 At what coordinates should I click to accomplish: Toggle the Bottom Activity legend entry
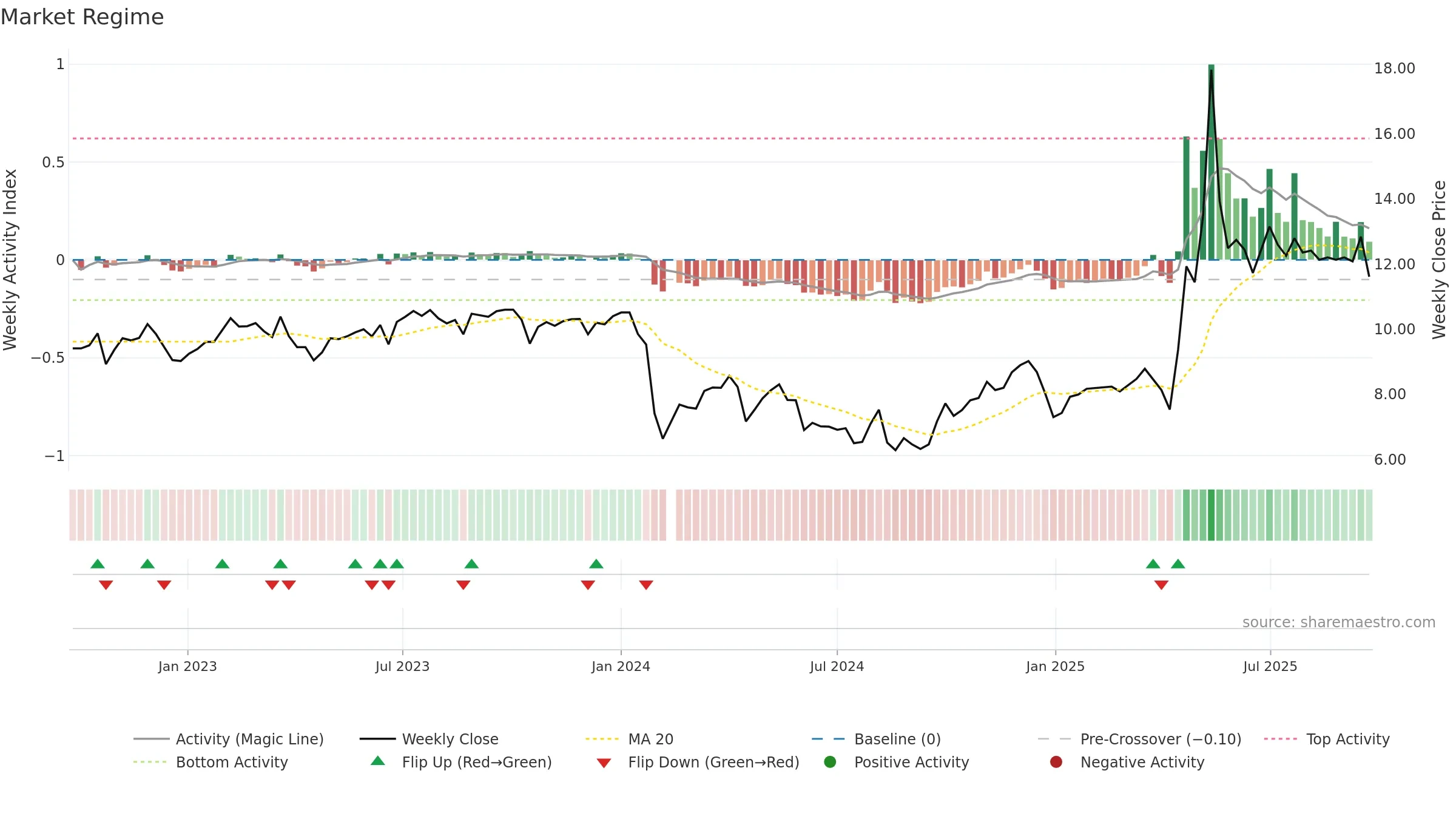pos(211,762)
